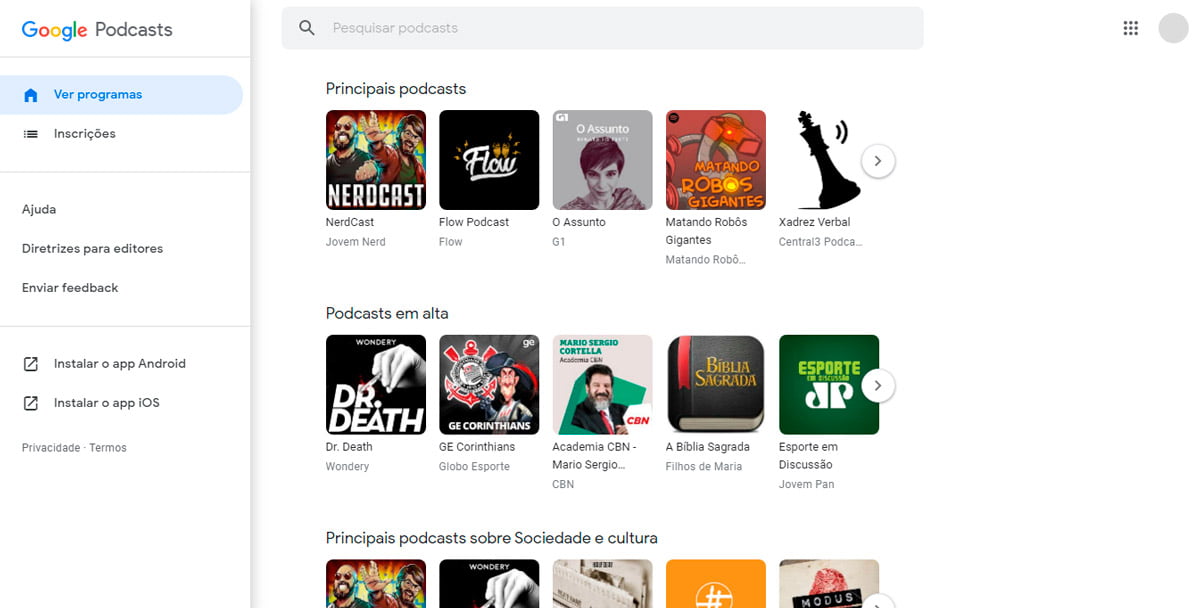Screen dimensions: 1200x608
Task: Open the Dr. Death podcast cover
Action: pyautogui.click(x=375, y=384)
